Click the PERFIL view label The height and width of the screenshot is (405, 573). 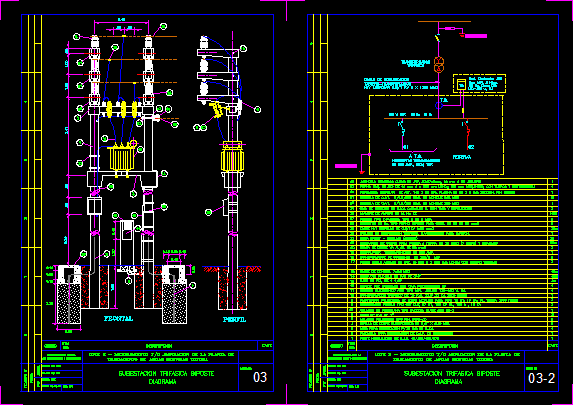[234, 319]
